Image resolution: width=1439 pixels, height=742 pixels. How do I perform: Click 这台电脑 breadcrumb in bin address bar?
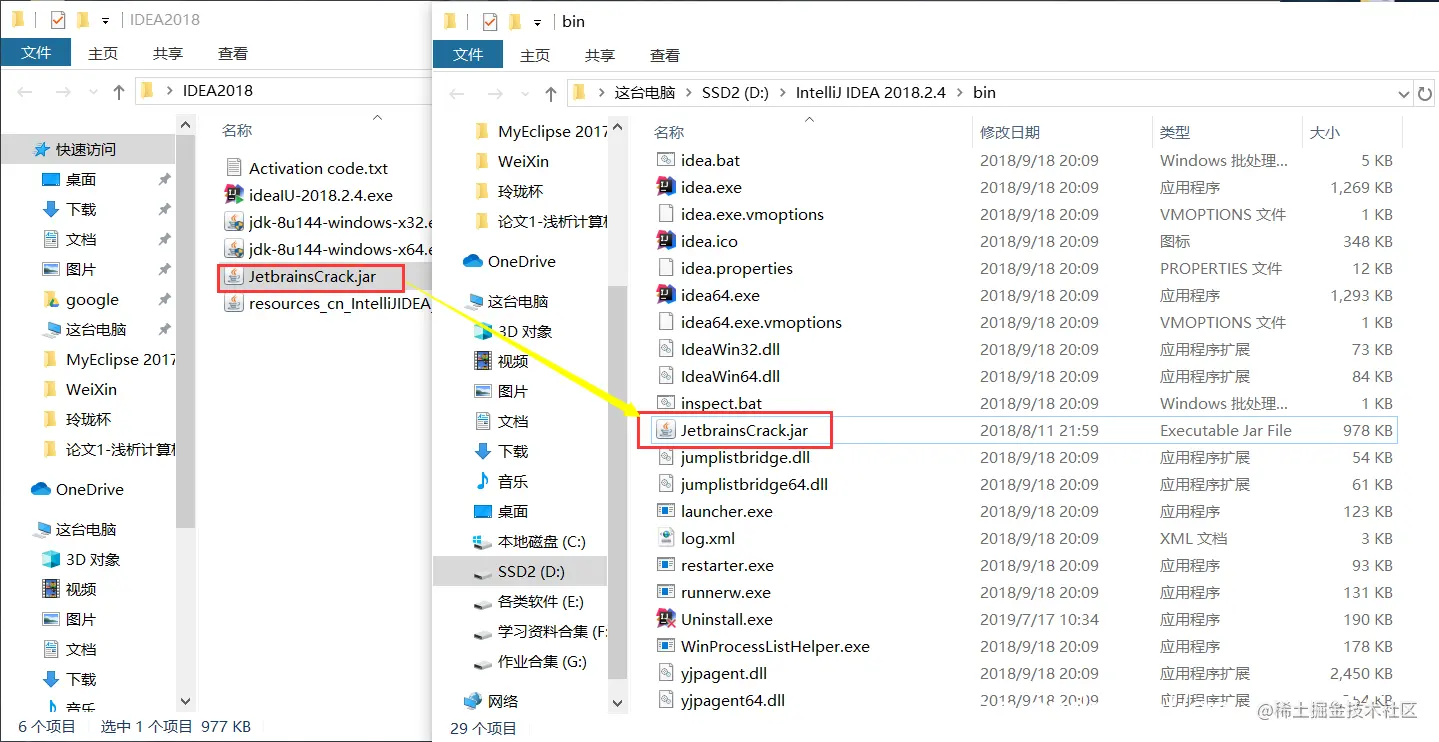click(644, 92)
